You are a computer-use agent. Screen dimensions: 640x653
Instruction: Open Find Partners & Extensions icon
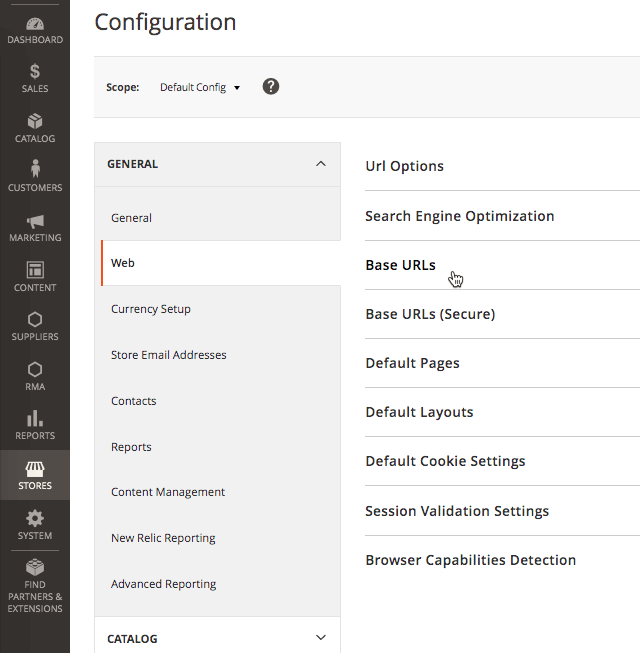click(35, 567)
